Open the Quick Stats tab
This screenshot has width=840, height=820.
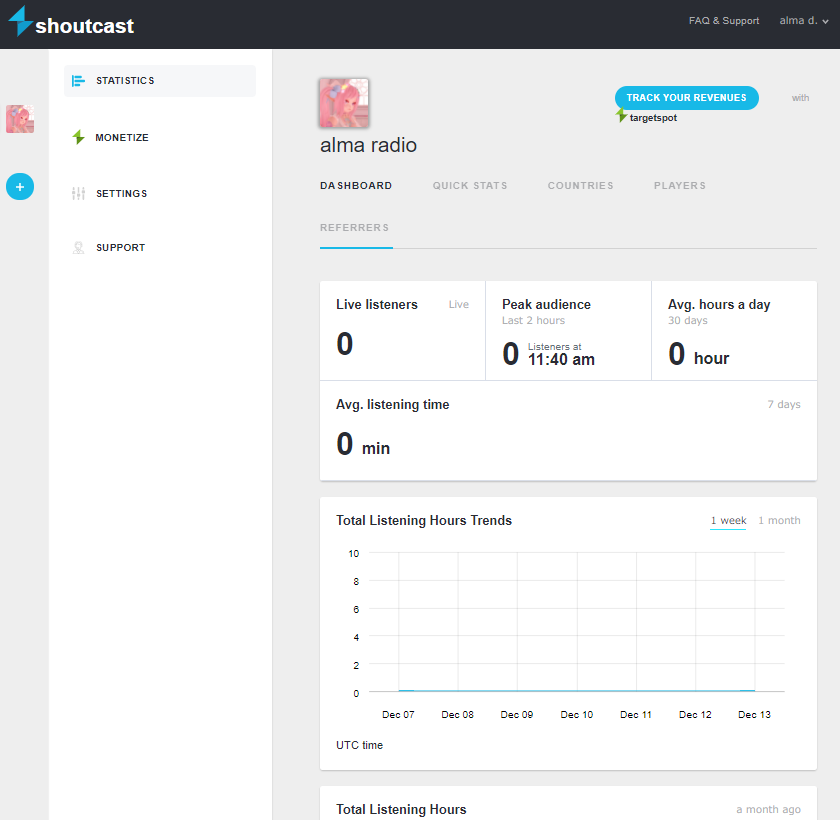coord(470,186)
